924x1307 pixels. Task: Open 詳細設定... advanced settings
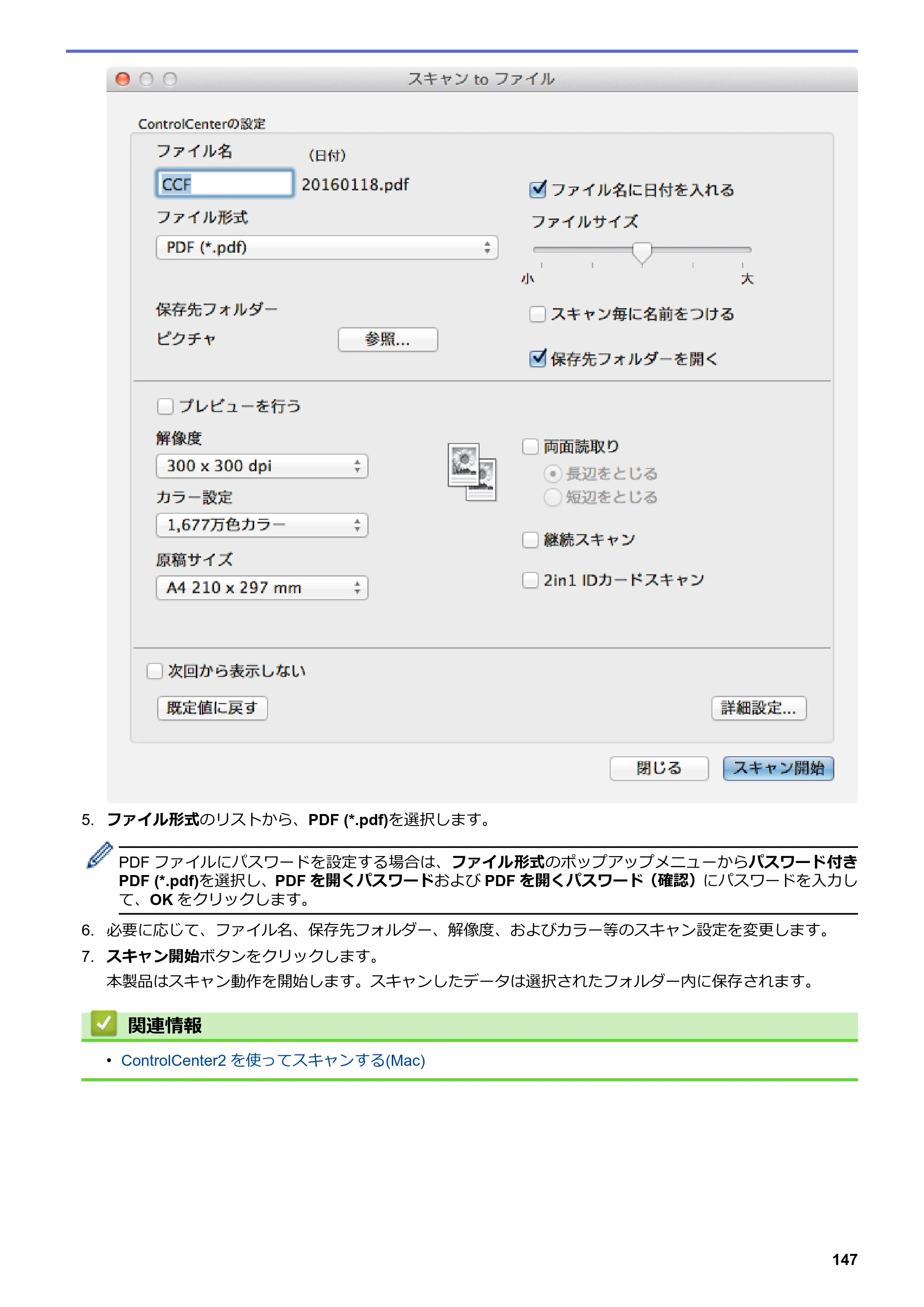pyautogui.click(x=759, y=708)
